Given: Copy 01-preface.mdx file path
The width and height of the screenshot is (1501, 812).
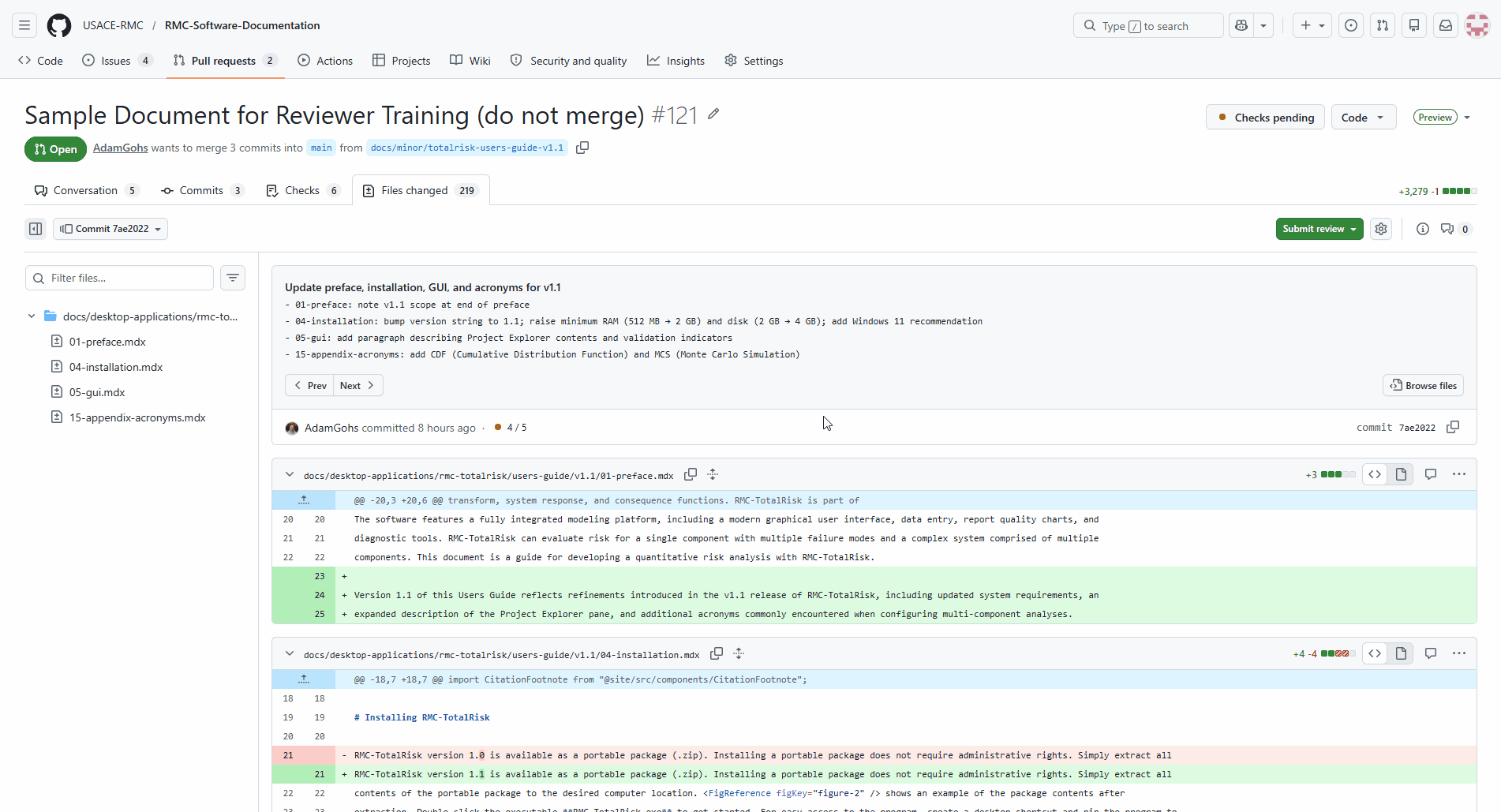Looking at the screenshot, I should 691,474.
